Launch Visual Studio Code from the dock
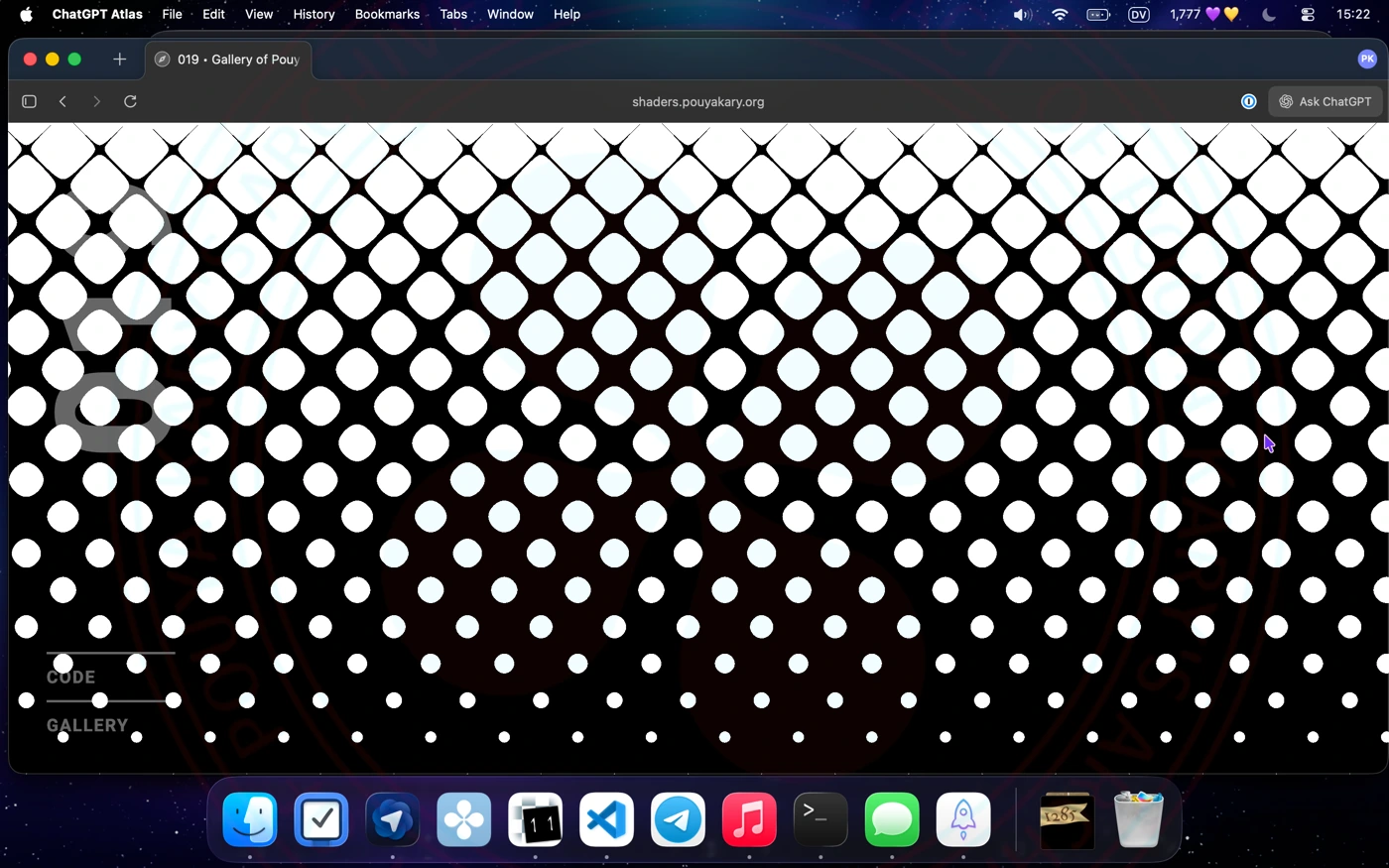Screen dimensions: 1389x868 click(x=606, y=820)
